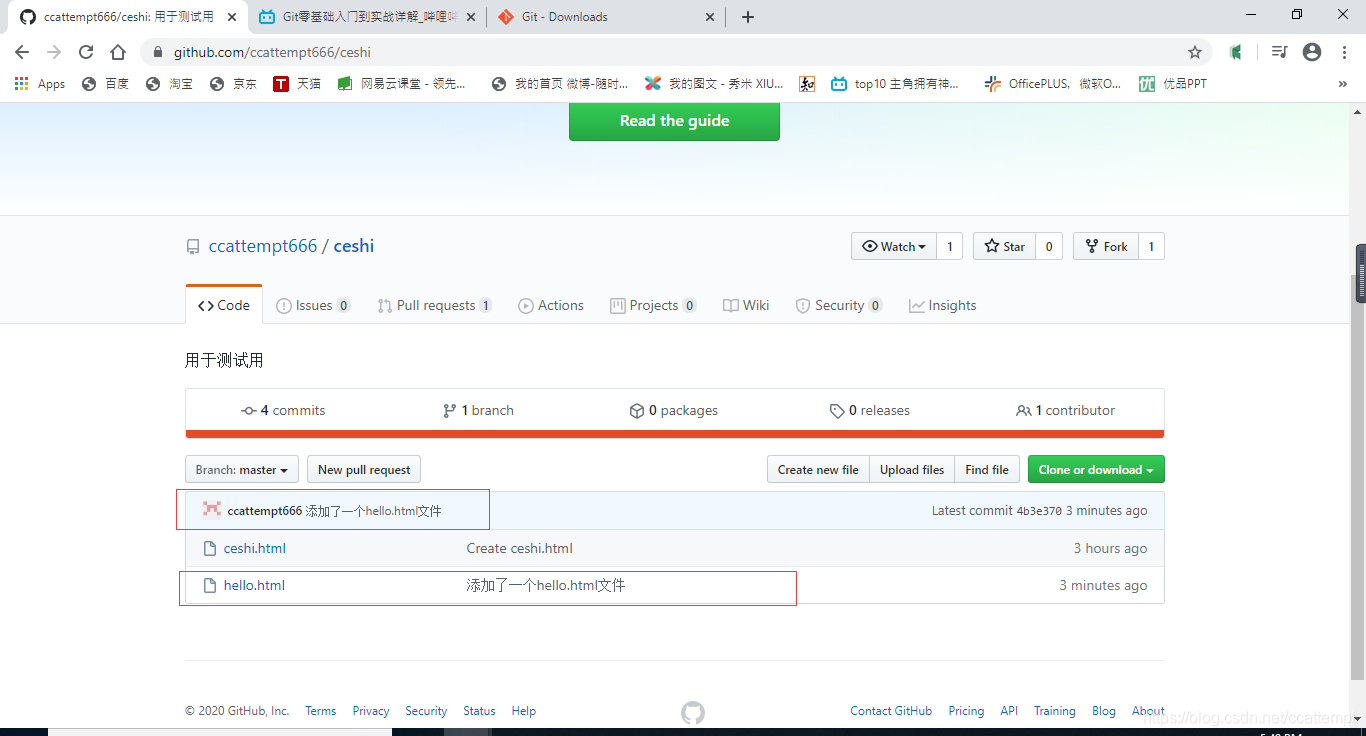Click the watchers count 1

point(950,246)
